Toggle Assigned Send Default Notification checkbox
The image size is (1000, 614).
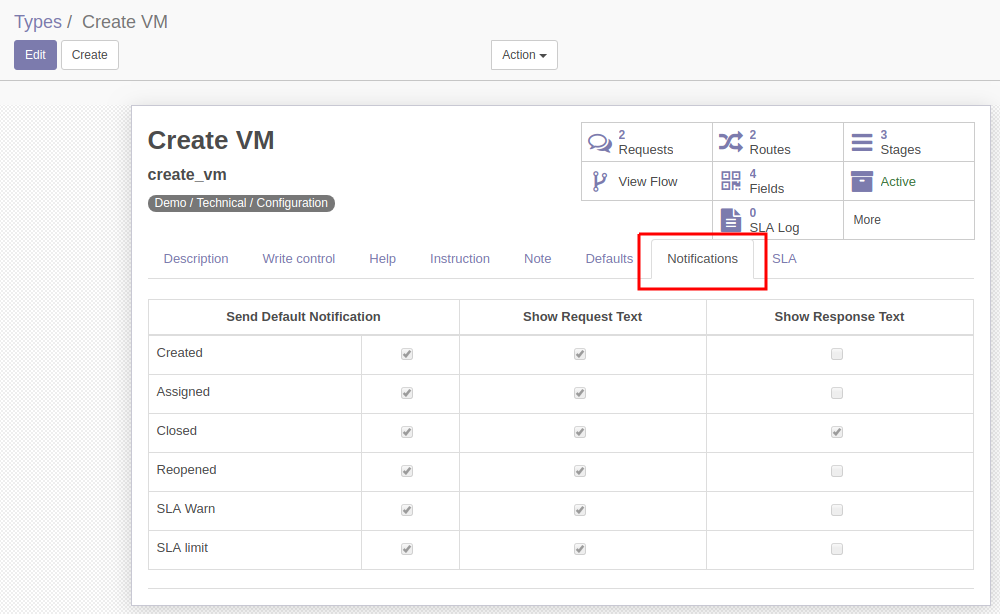pyautogui.click(x=407, y=393)
